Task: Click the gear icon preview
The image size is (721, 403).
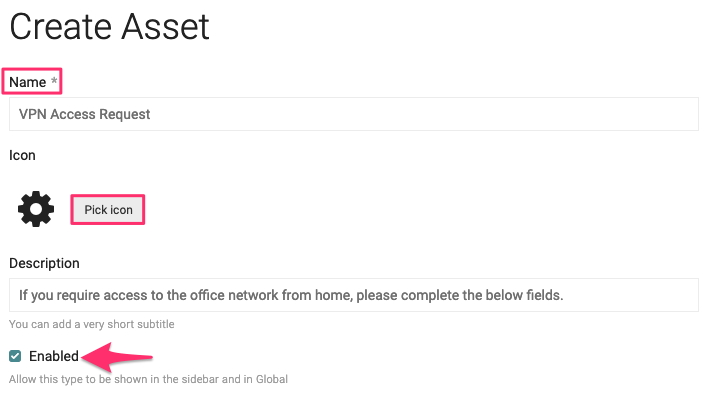Action: [36, 210]
